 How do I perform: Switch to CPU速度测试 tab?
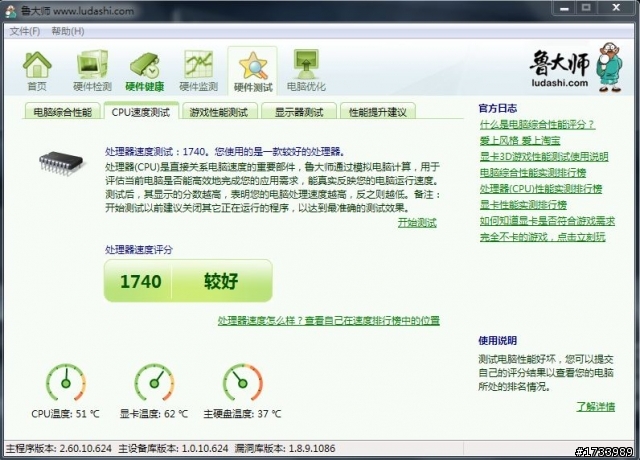tap(141, 112)
